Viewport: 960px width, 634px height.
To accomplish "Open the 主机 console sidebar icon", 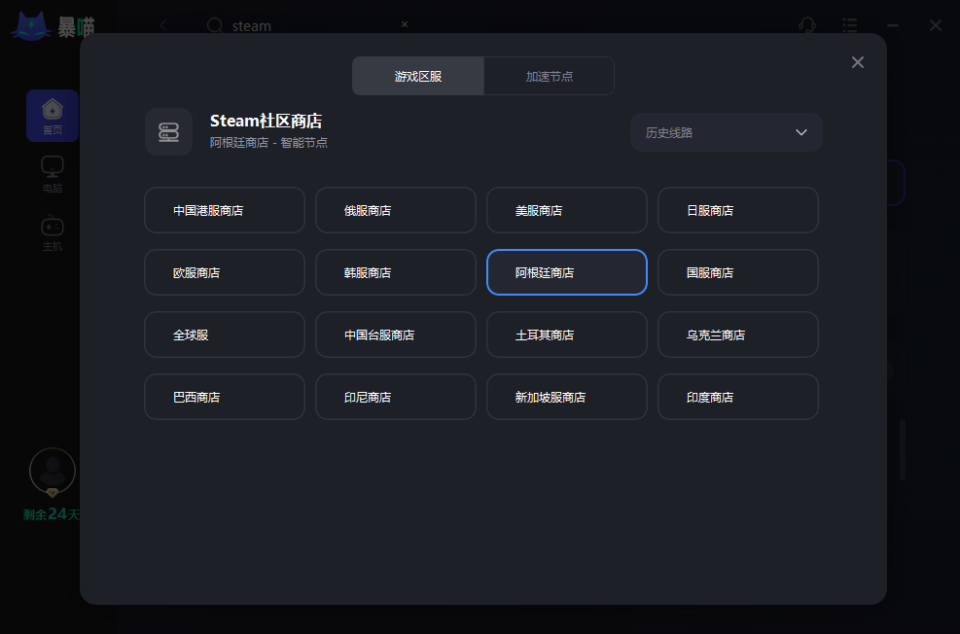I will [x=52, y=233].
